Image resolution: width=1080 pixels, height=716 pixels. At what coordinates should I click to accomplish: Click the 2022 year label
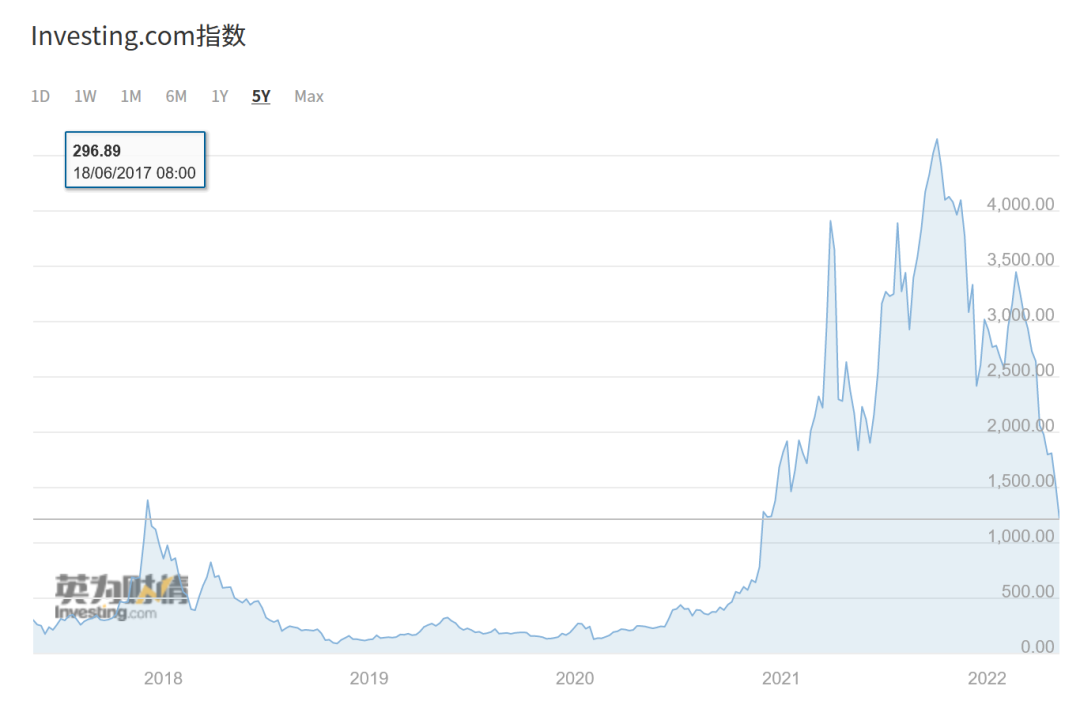(x=987, y=679)
